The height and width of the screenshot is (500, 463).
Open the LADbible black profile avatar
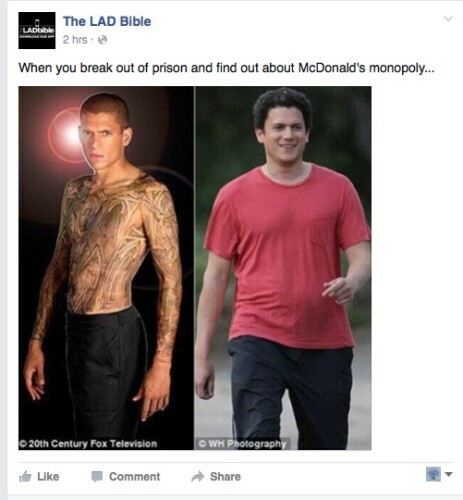[37, 30]
